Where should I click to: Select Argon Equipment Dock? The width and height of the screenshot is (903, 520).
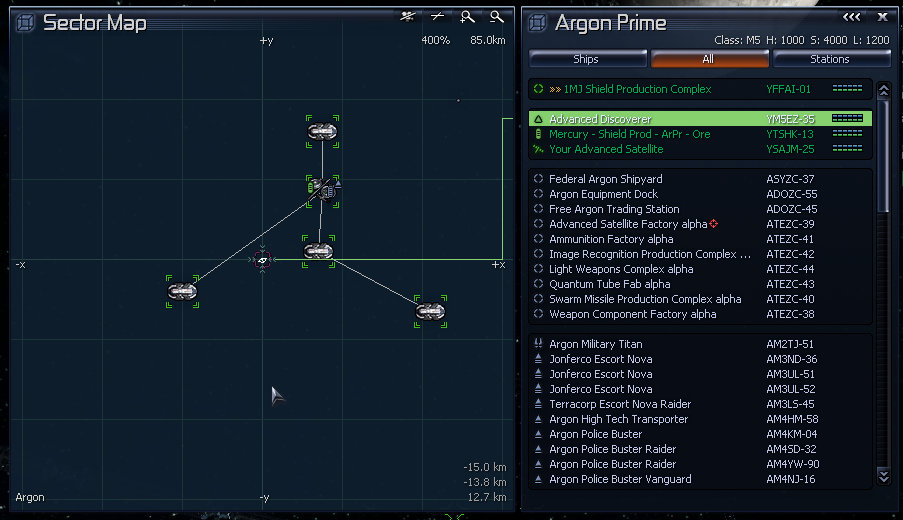pyautogui.click(x=700, y=194)
